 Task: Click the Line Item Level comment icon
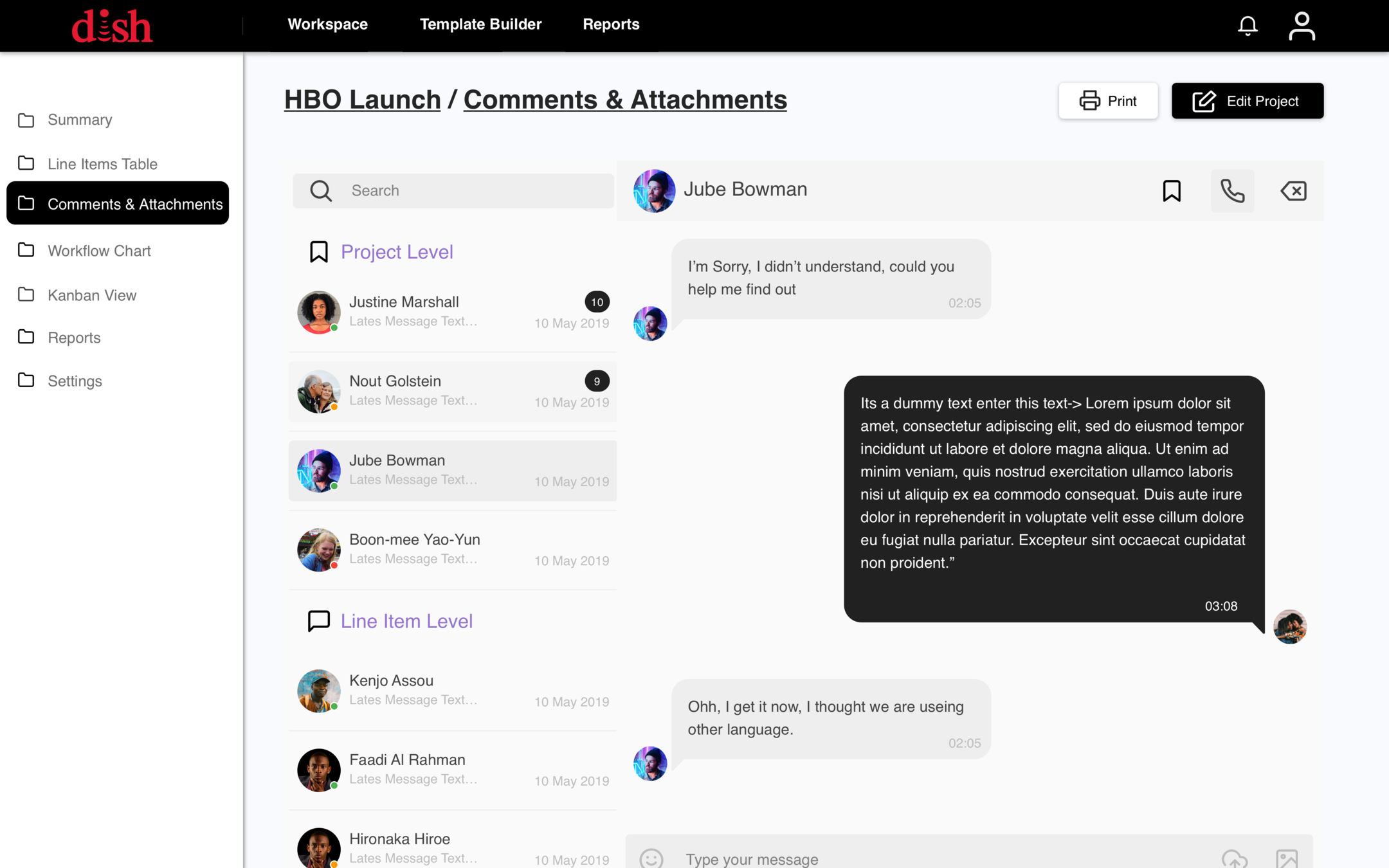[x=319, y=621]
